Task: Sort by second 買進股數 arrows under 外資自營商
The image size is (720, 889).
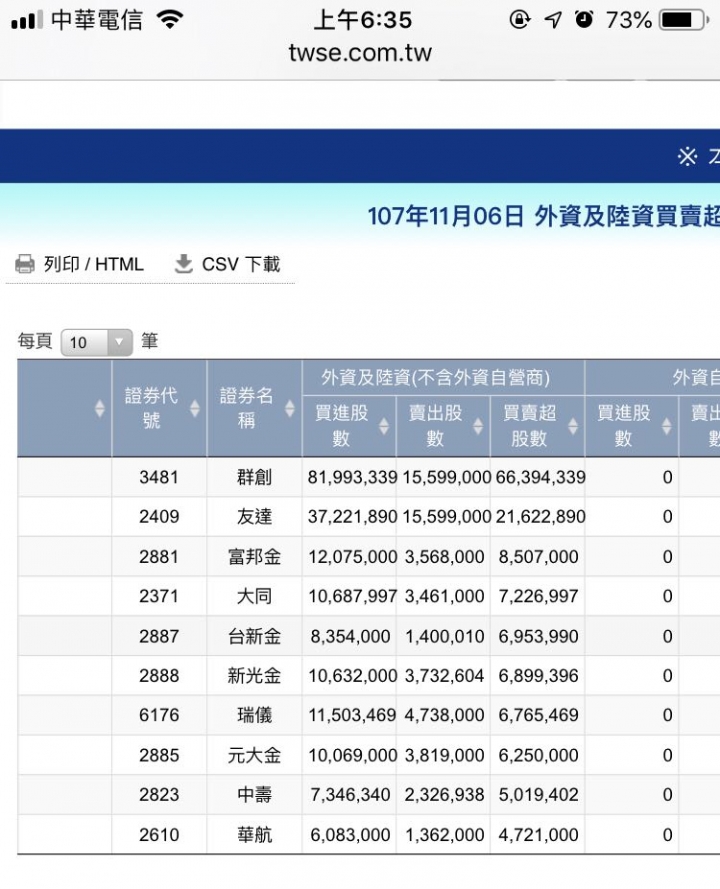Action: [x=667, y=426]
